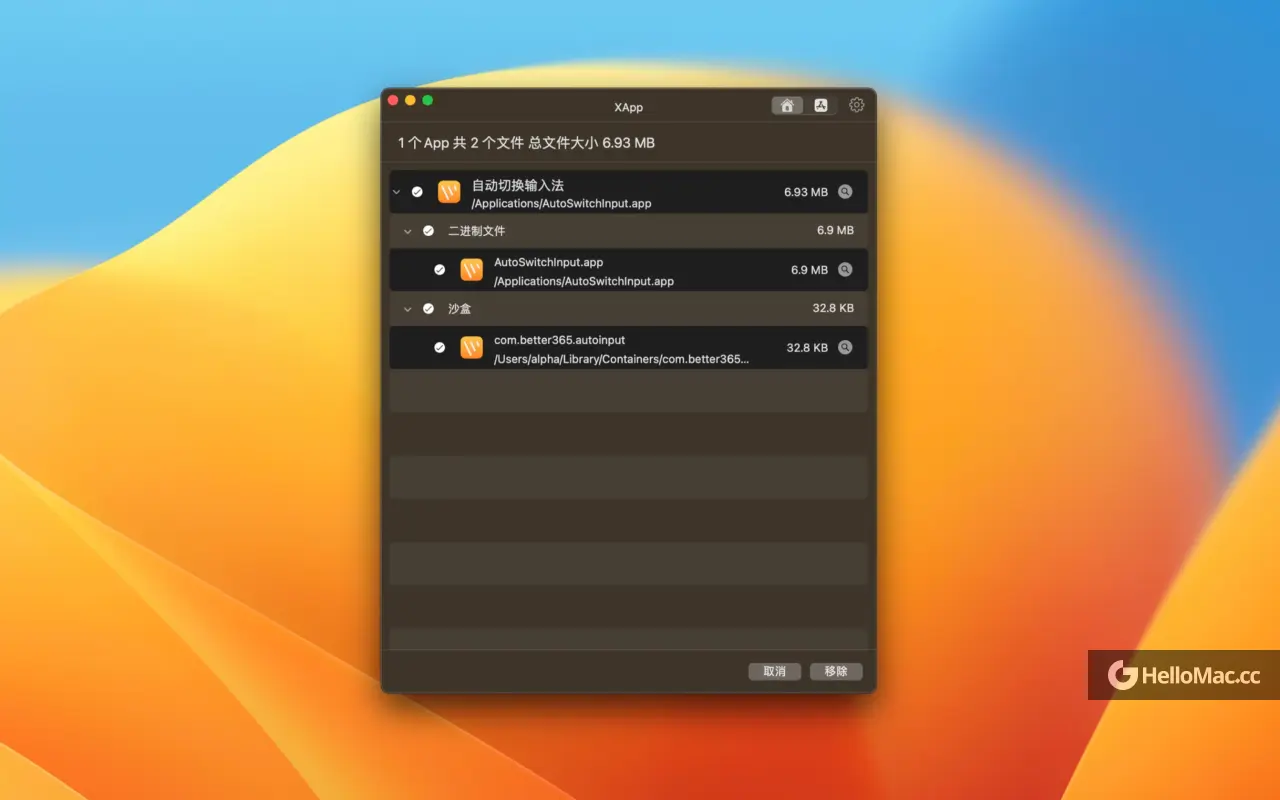Click the 自动切换输入法 orange app icon
The height and width of the screenshot is (800, 1280).
coord(449,192)
